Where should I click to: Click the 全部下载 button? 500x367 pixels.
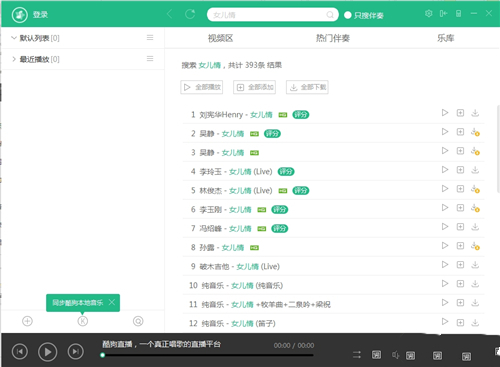[307, 87]
